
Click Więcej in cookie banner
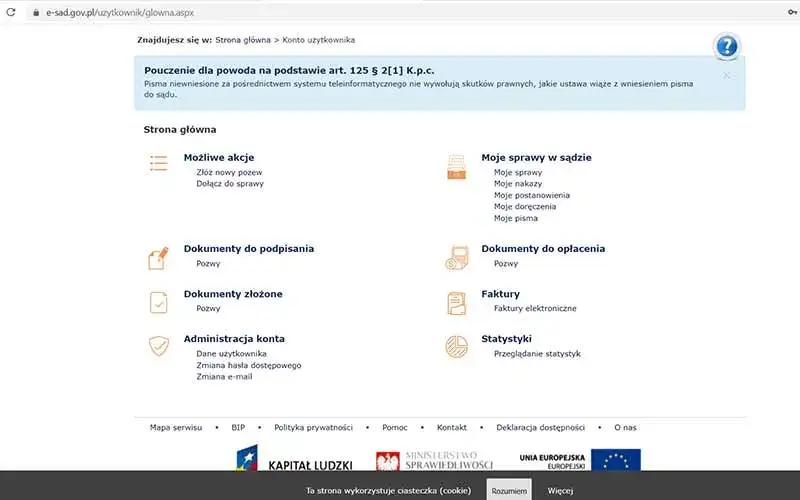[x=560, y=490]
